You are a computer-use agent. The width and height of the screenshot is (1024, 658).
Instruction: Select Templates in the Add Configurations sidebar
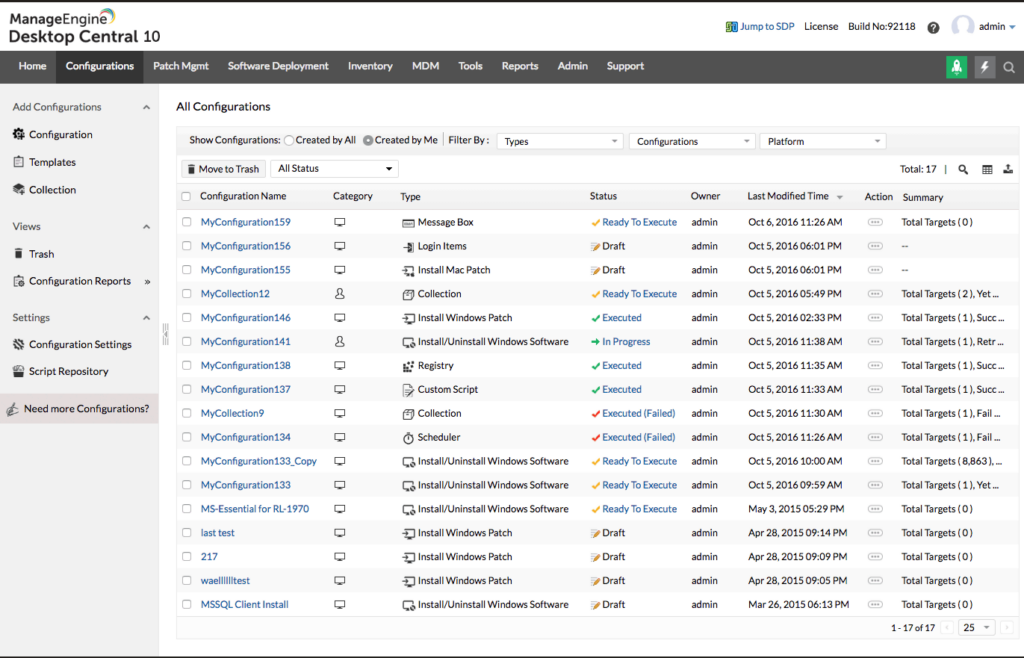[55, 161]
